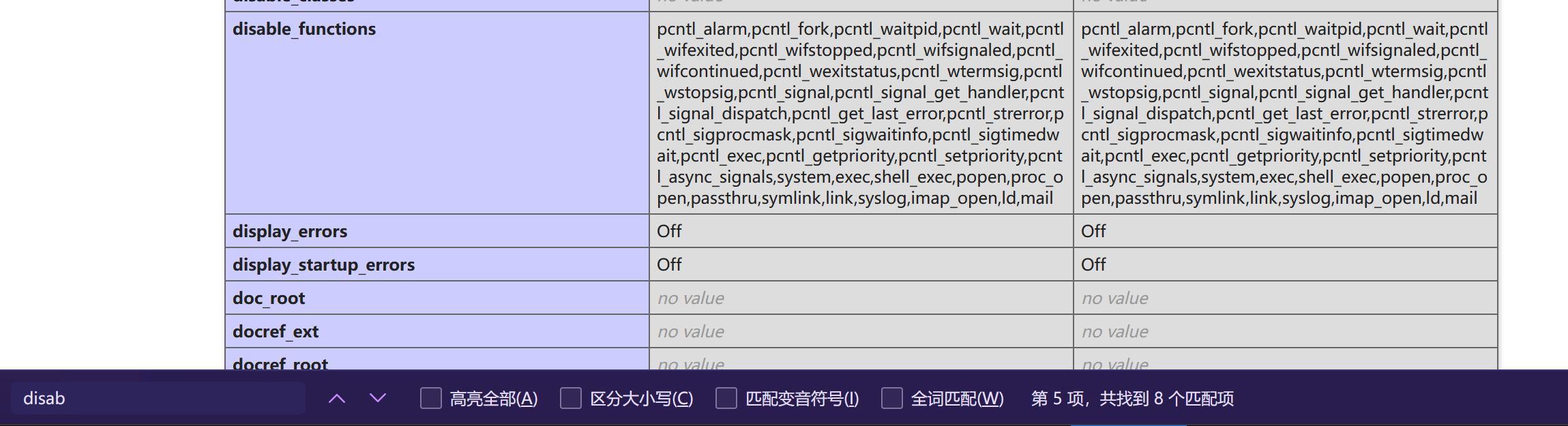This screenshot has height=426, width=1568.
Task: Enable the 高亮全部 highlight-all checkbox
Action: pyautogui.click(x=431, y=398)
